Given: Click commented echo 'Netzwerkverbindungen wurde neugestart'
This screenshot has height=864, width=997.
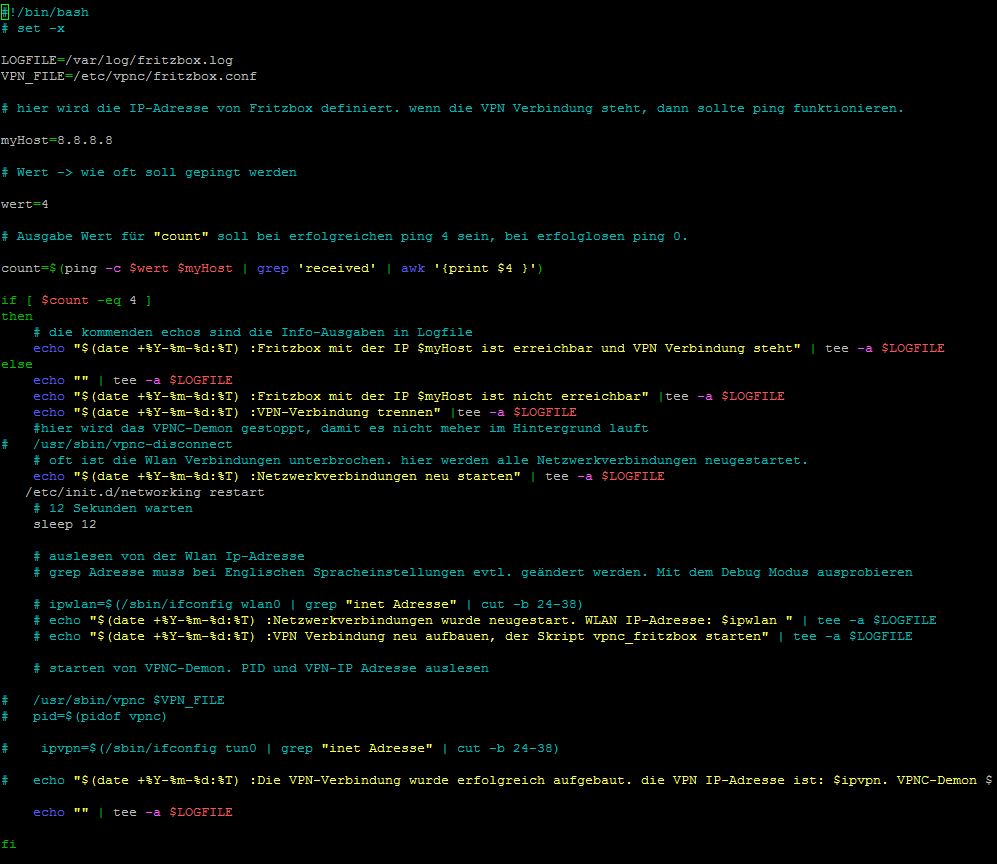Looking at the screenshot, I should pyautogui.click(x=485, y=621).
